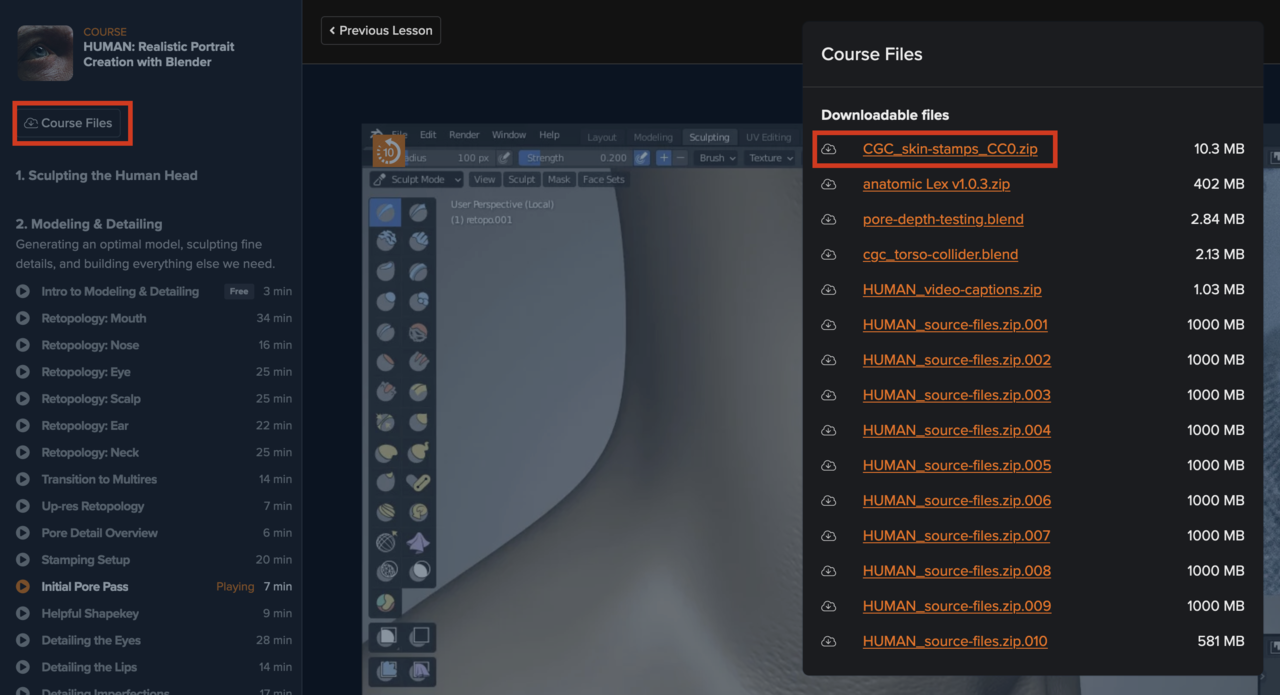Click download icon beside anatomic Lex v1.0.3.zip
The width and height of the screenshot is (1280, 695).
click(x=829, y=184)
